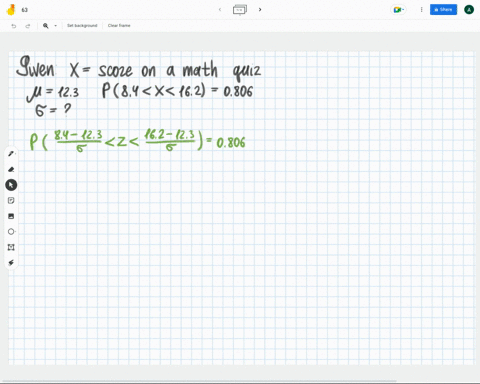The image size is (480, 384).
Task: Click the handwritten '0.806' in green
Action: pos(231,143)
